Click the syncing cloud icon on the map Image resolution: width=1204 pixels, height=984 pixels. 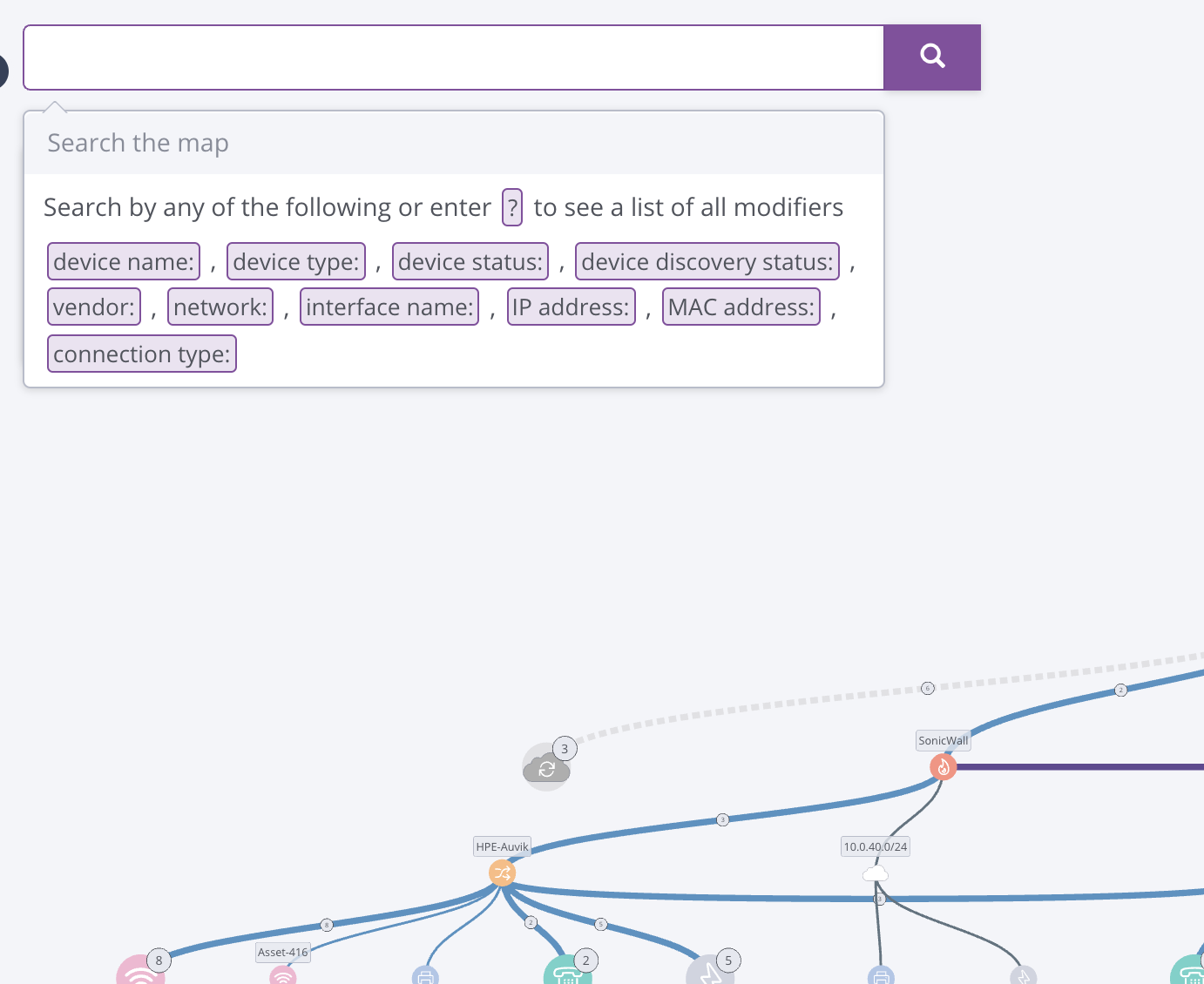(546, 767)
